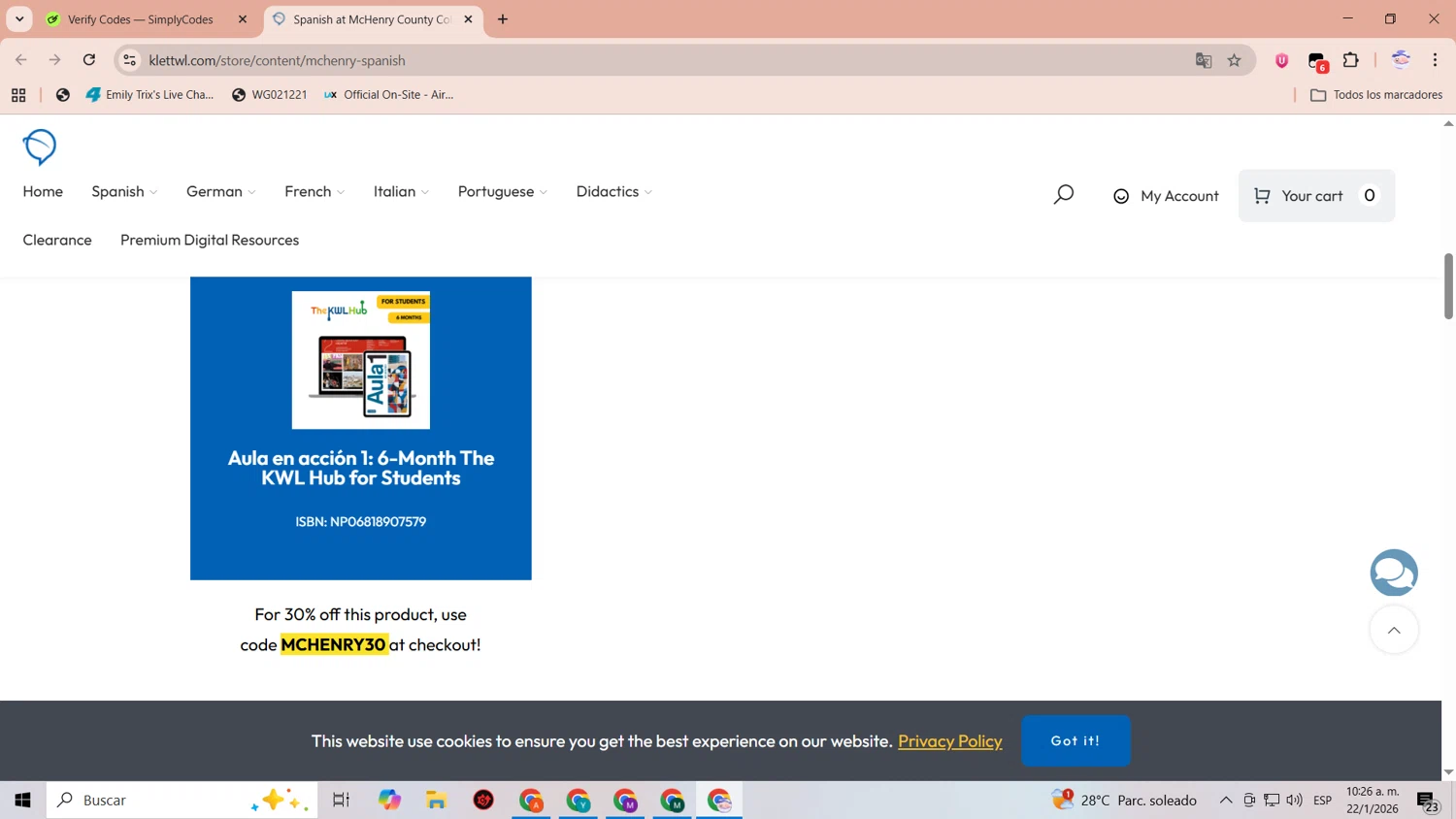Open the WG021221 bookmark
1456x819 pixels.
pos(270,95)
